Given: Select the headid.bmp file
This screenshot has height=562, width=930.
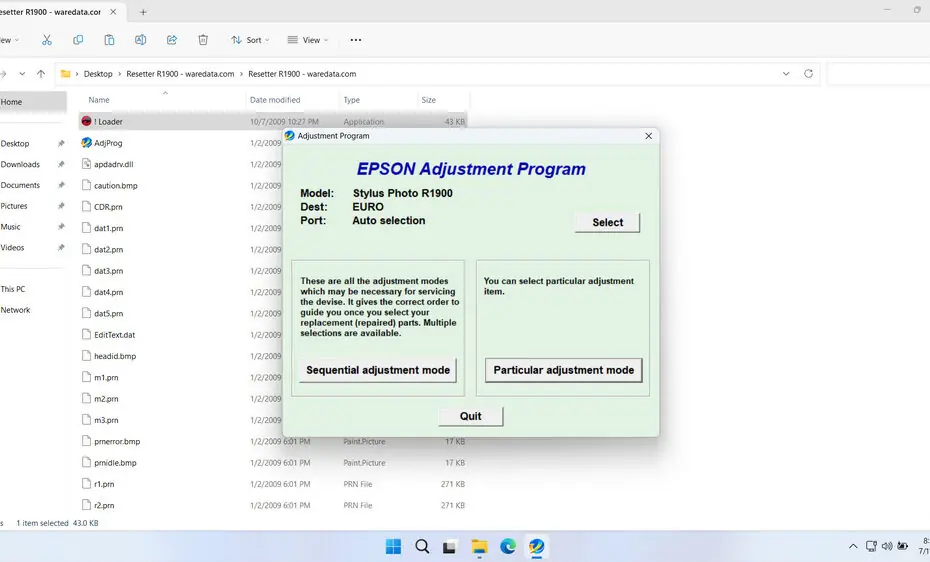Looking at the screenshot, I should pos(115,356).
